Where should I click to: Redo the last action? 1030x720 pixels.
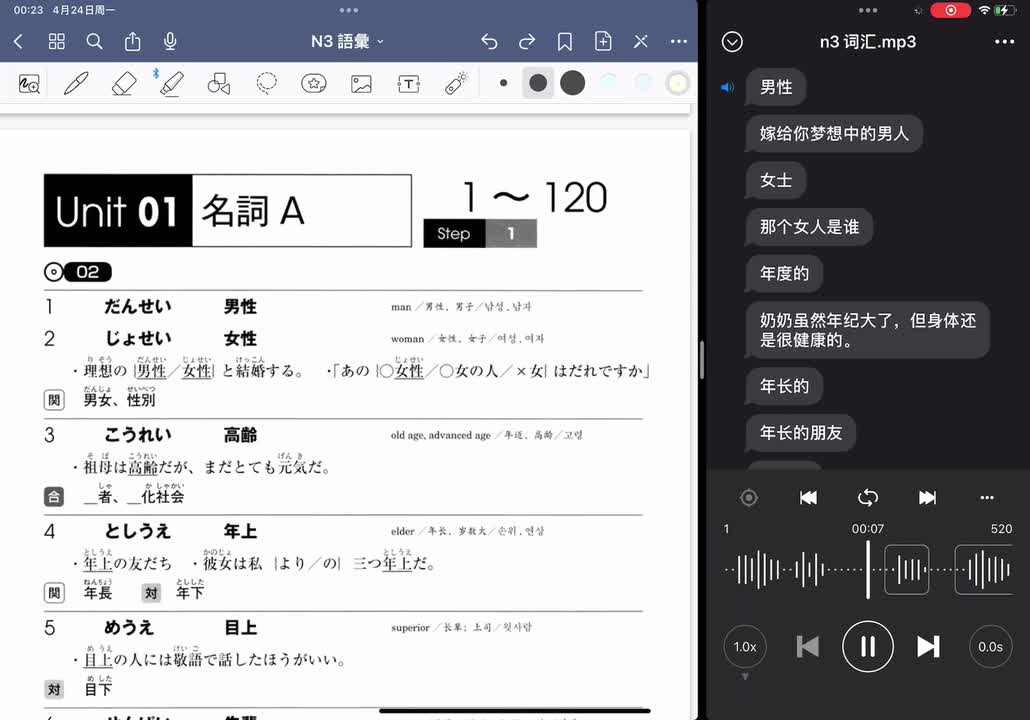click(x=527, y=41)
